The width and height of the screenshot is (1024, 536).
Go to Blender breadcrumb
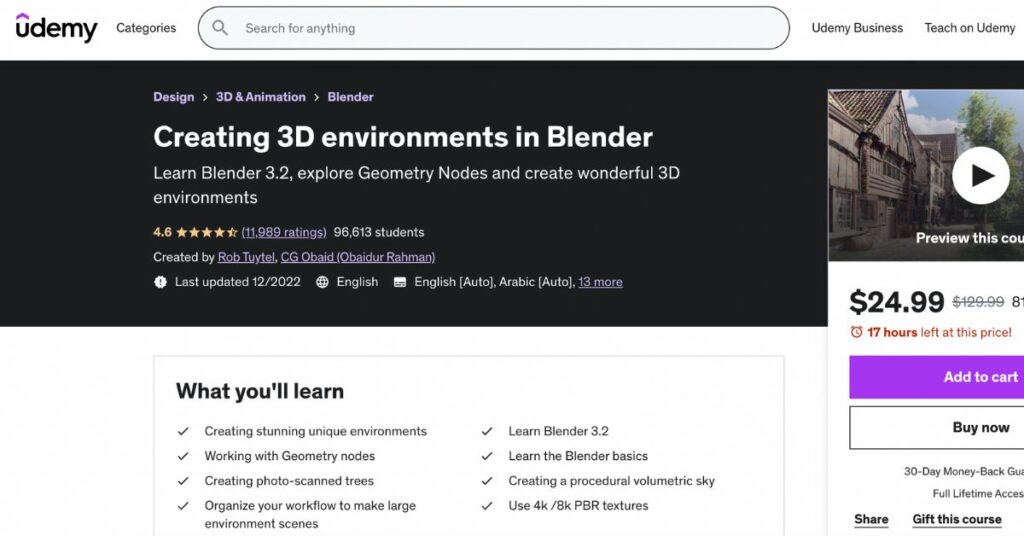[x=350, y=97]
